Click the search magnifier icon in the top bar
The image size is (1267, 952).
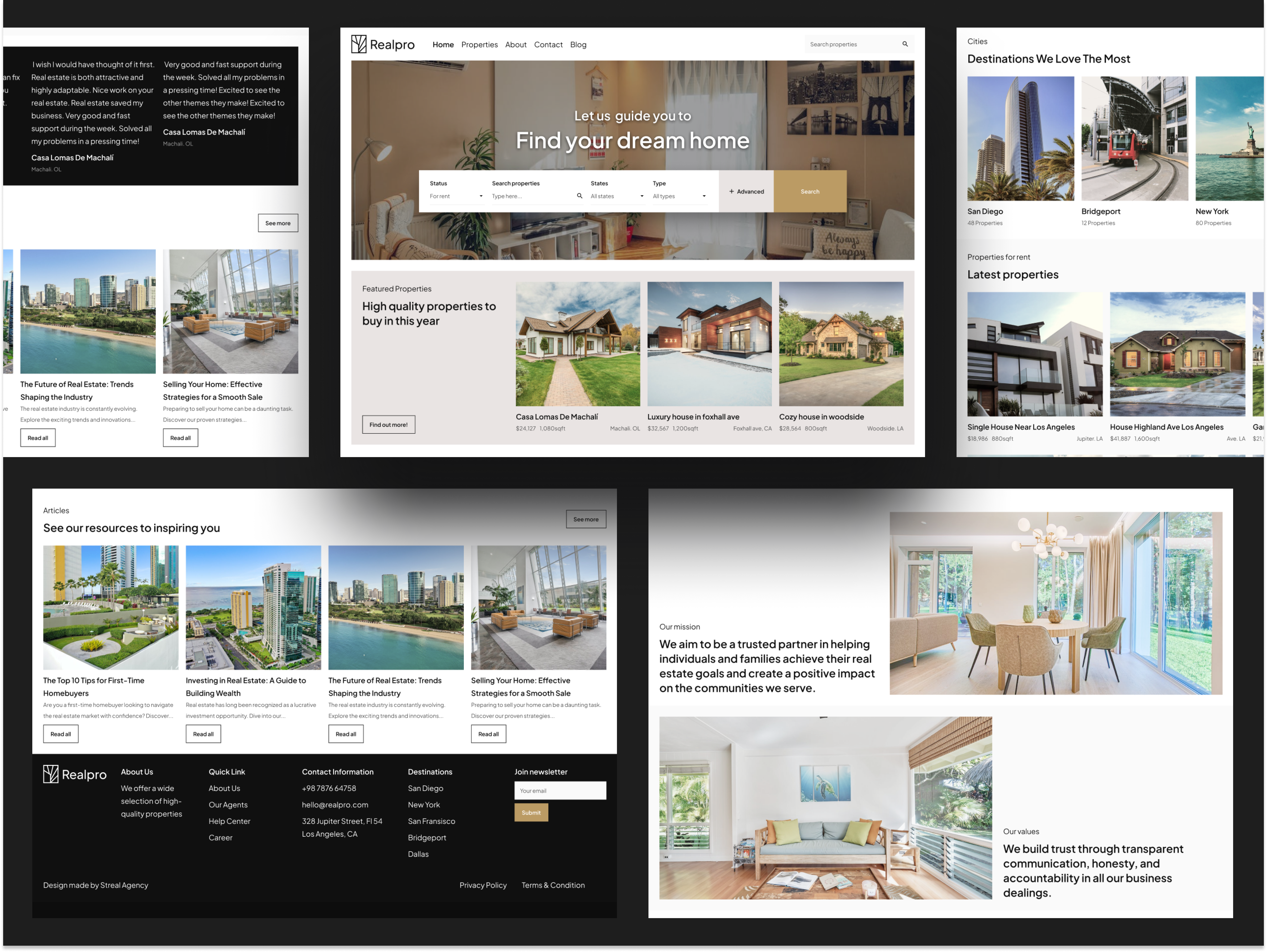click(x=905, y=44)
